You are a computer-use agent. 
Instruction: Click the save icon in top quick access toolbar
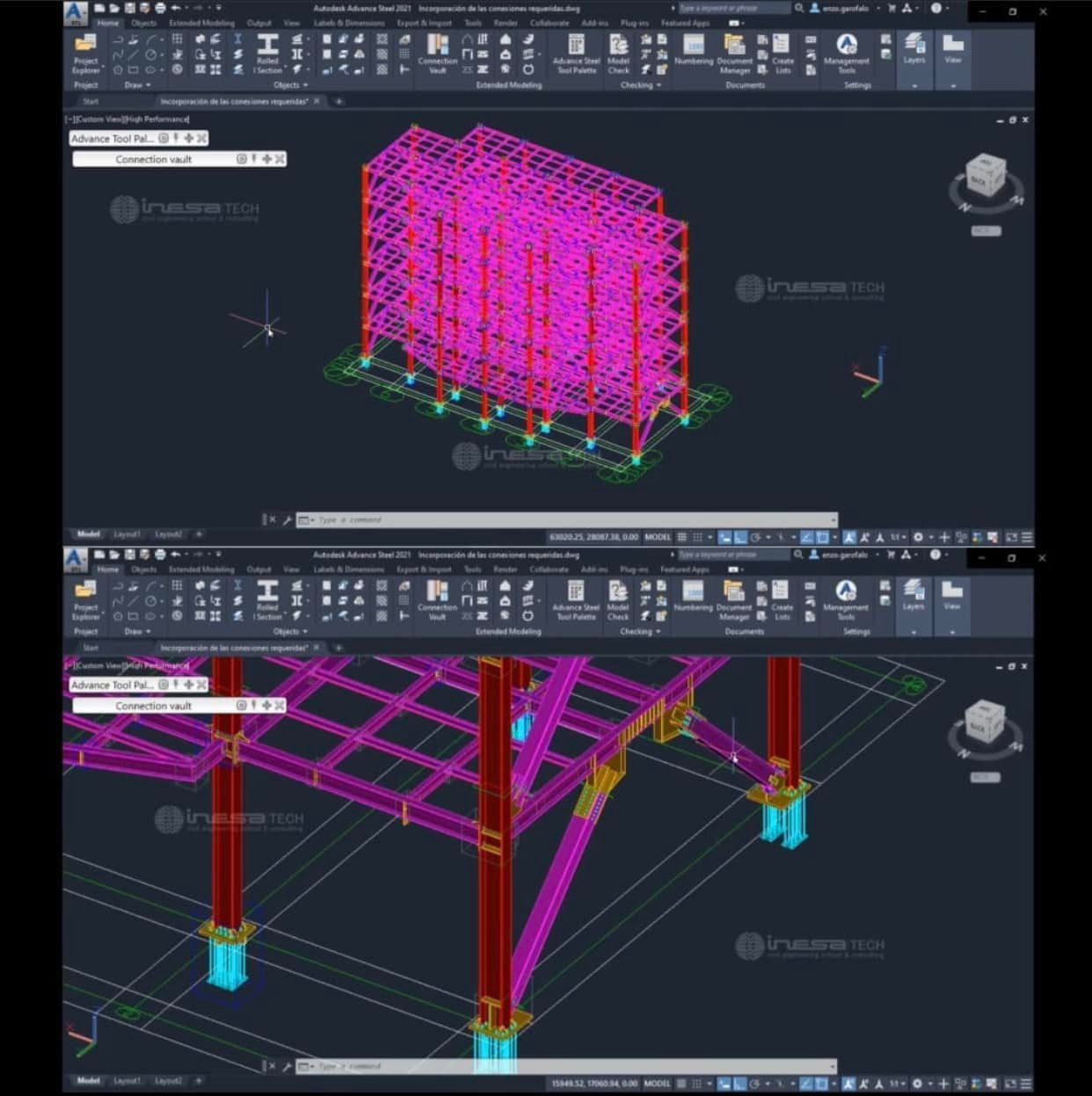pyautogui.click(x=130, y=8)
